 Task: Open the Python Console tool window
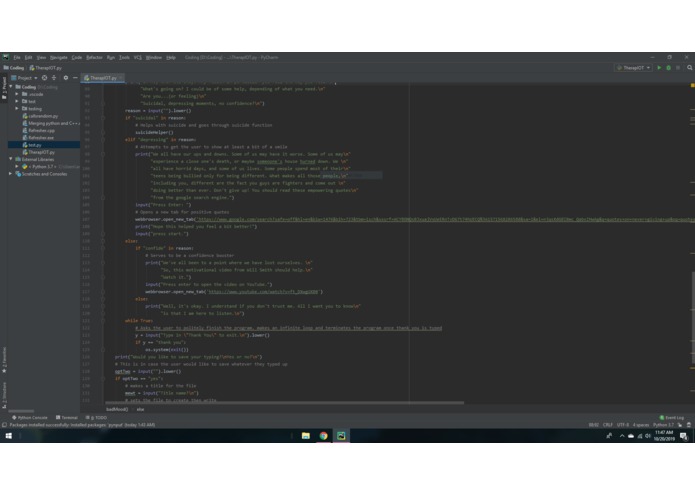point(30,417)
